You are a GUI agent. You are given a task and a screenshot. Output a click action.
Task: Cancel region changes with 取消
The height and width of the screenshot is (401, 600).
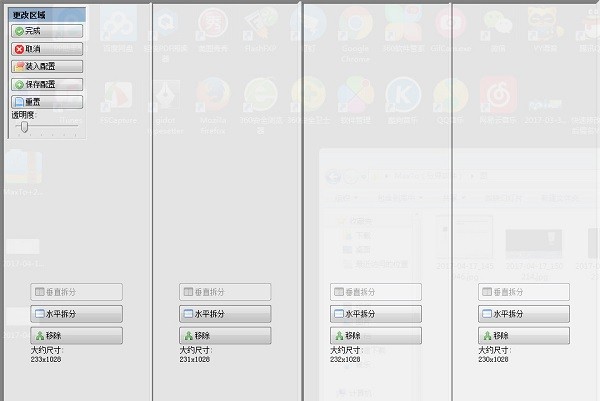pyautogui.click(x=47, y=49)
